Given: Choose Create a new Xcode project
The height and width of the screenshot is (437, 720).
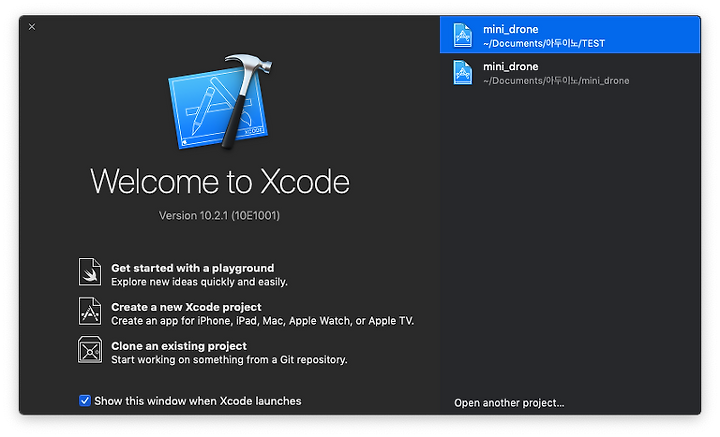Looking at the screenshot, I should (x=186, y=307).
